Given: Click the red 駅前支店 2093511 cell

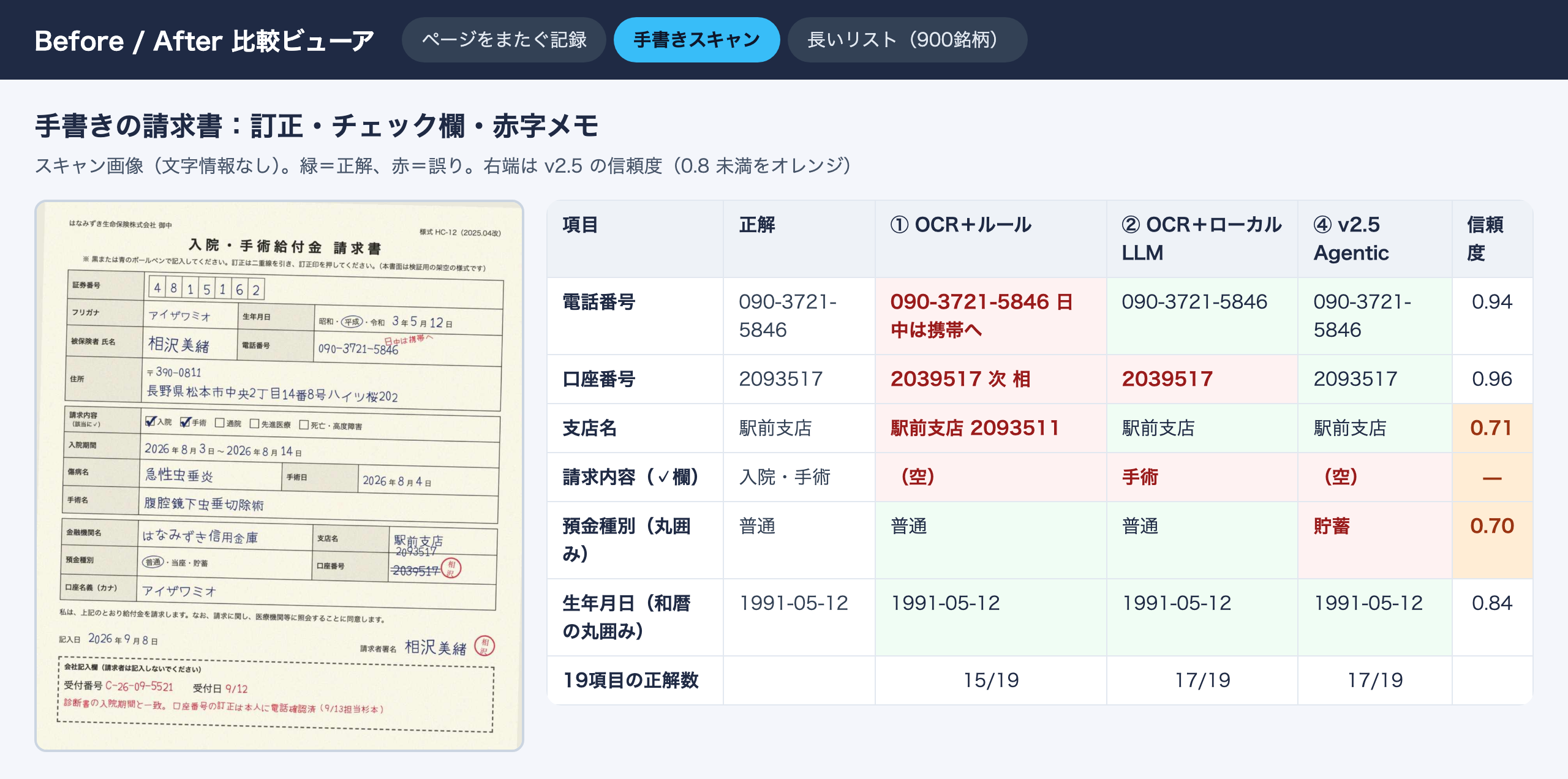Looking at the screenshot, I should (990, 428).
